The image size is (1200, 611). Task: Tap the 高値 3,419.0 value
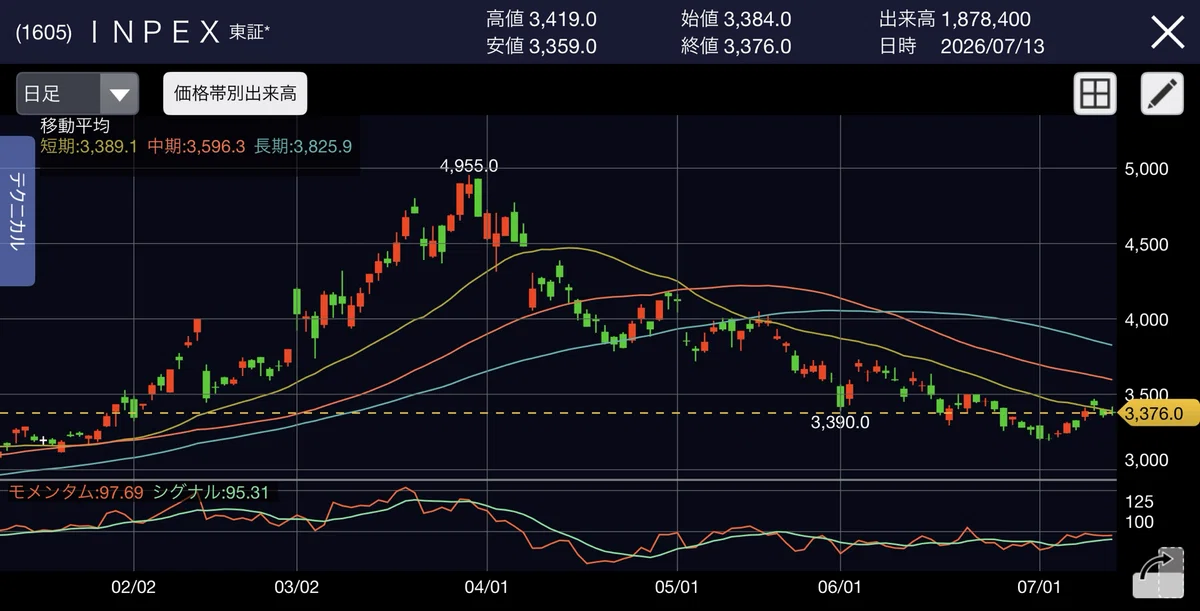tap(541, 20)
